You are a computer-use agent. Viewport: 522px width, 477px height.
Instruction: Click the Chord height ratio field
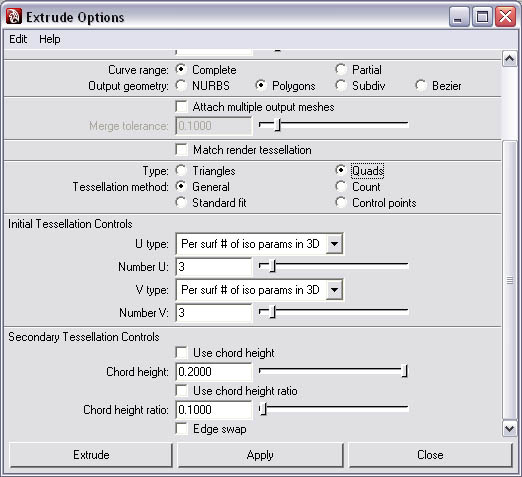click(214, 410)
